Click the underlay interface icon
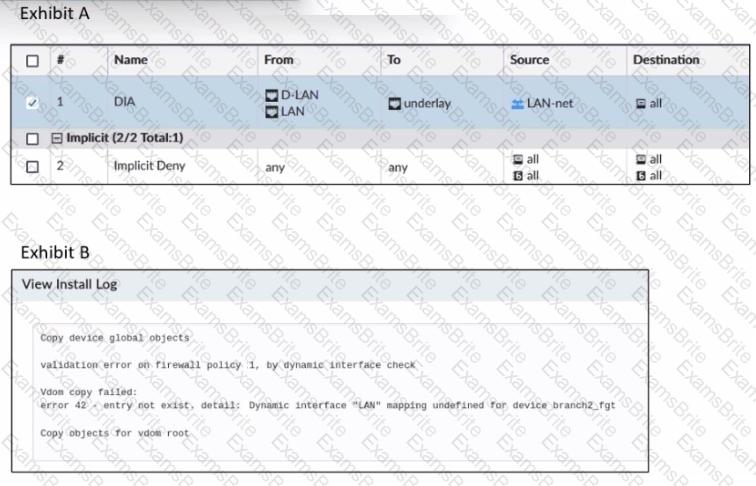This screenshot has height=486, width=756. click(x=394, y=103)
